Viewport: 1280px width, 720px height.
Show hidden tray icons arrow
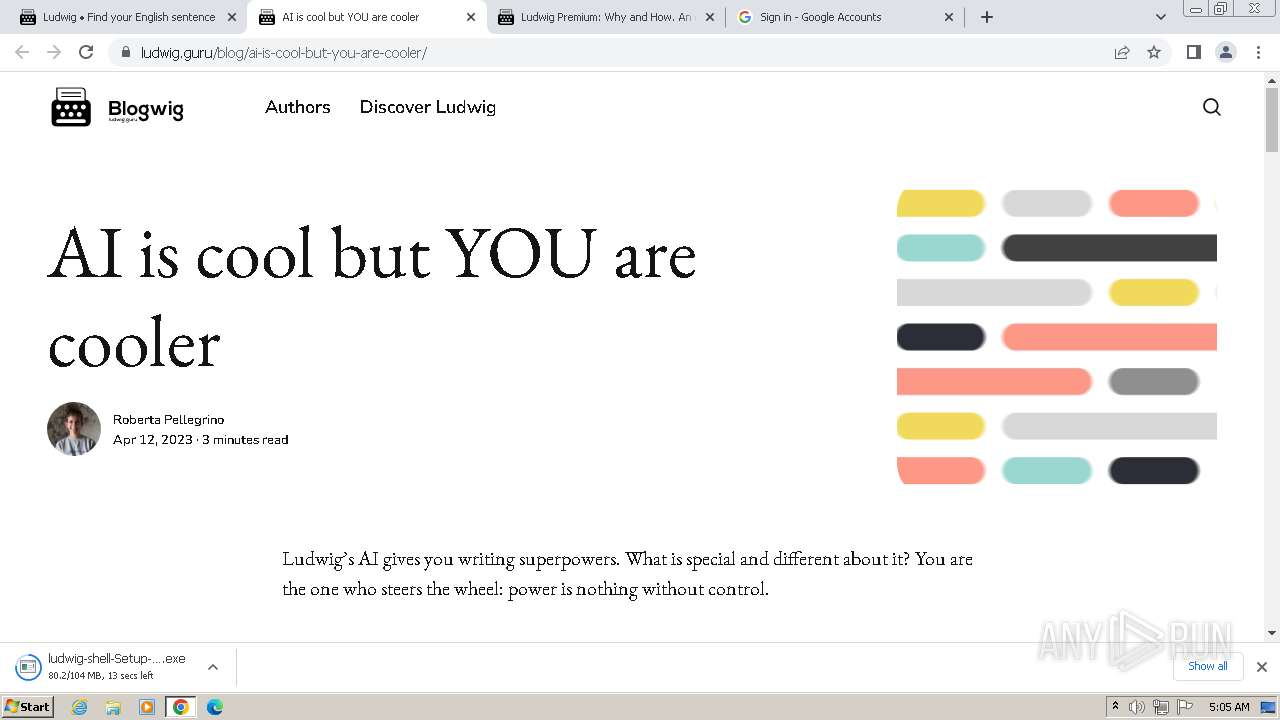[1115, 707]
